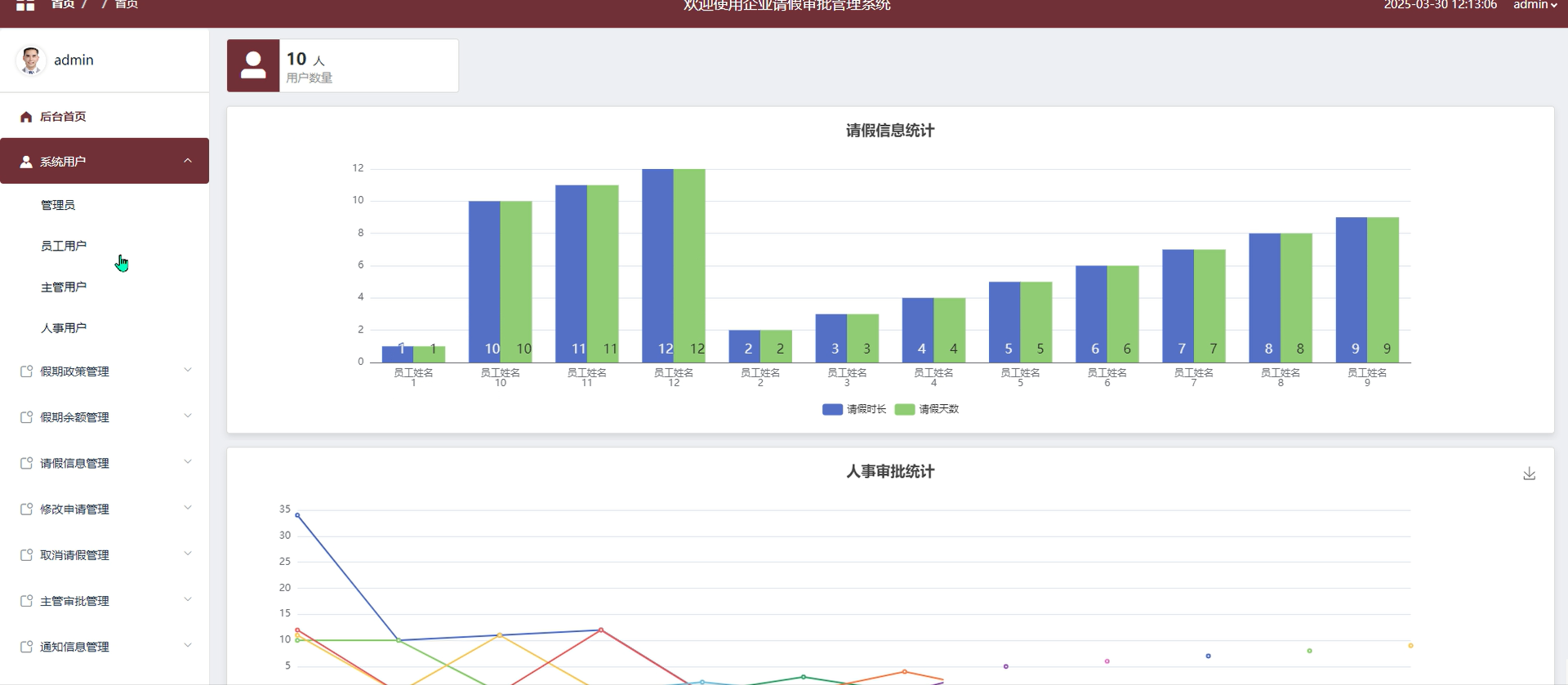Click the 人事审批统计 chart title
This screenshot has width=1568, height=685.
tap(890, 472)
